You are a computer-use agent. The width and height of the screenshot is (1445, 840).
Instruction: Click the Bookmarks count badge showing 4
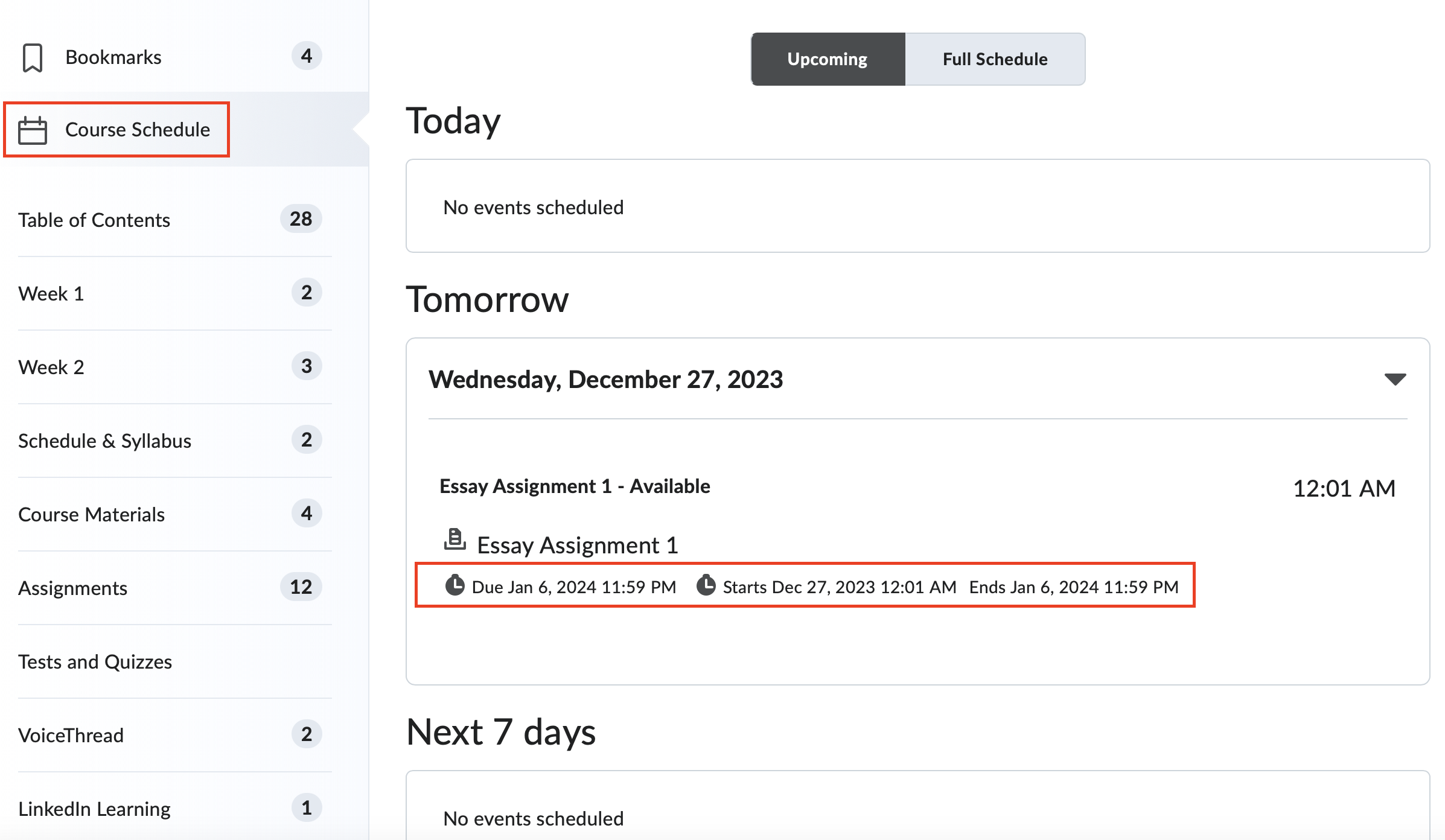(x=307, y=56)
